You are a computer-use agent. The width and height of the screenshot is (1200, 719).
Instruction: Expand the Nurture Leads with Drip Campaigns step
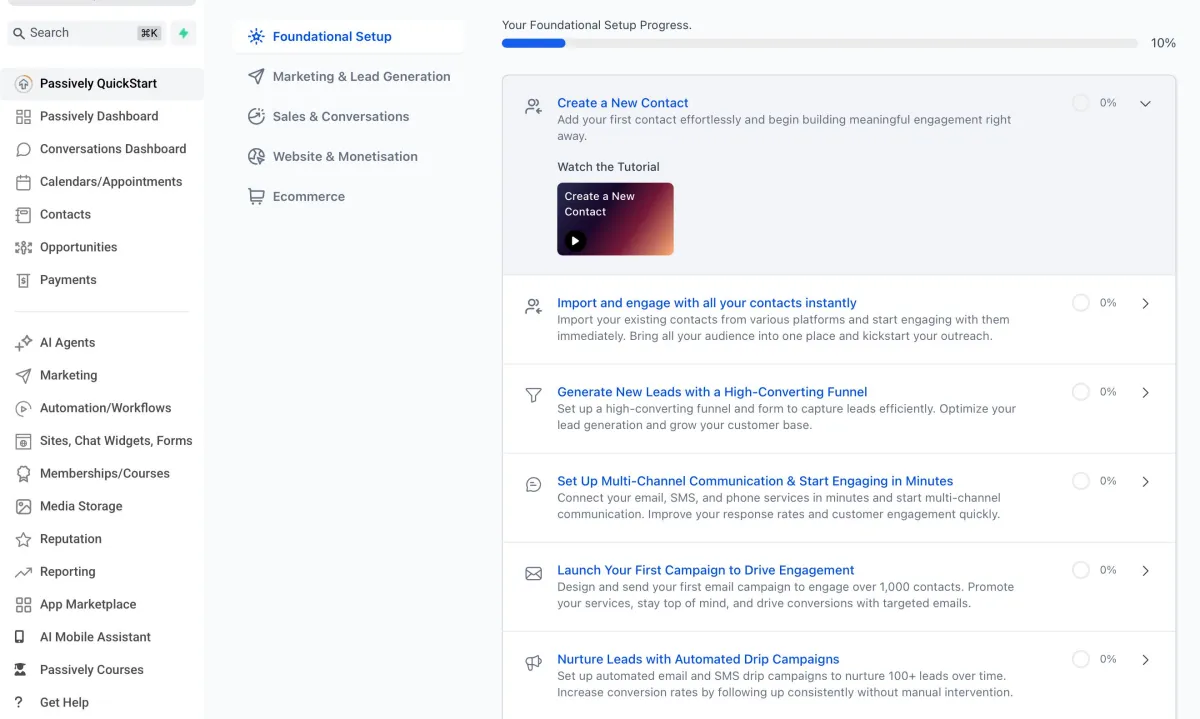pos(1145,659)
